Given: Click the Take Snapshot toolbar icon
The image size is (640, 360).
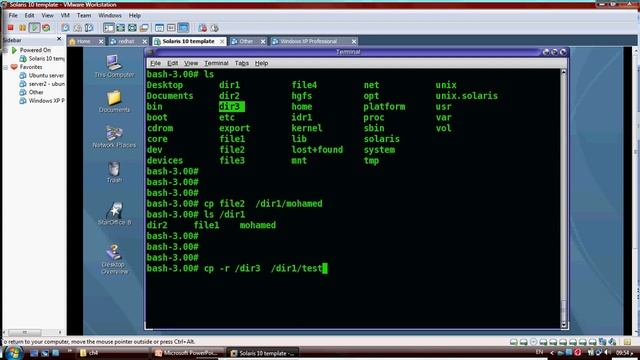Looking at the screenshot, I should click(65, 28).
